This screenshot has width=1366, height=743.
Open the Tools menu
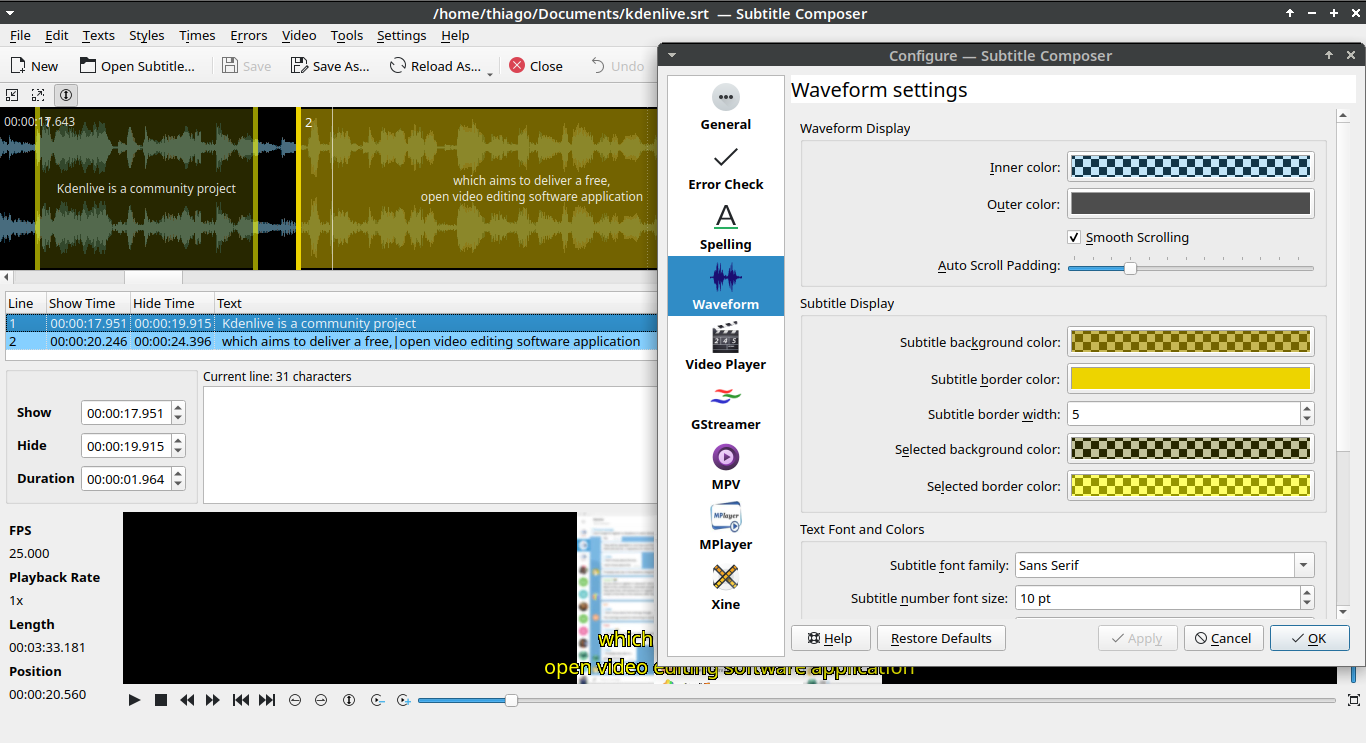pyautogui.click(x=347, y=35)
